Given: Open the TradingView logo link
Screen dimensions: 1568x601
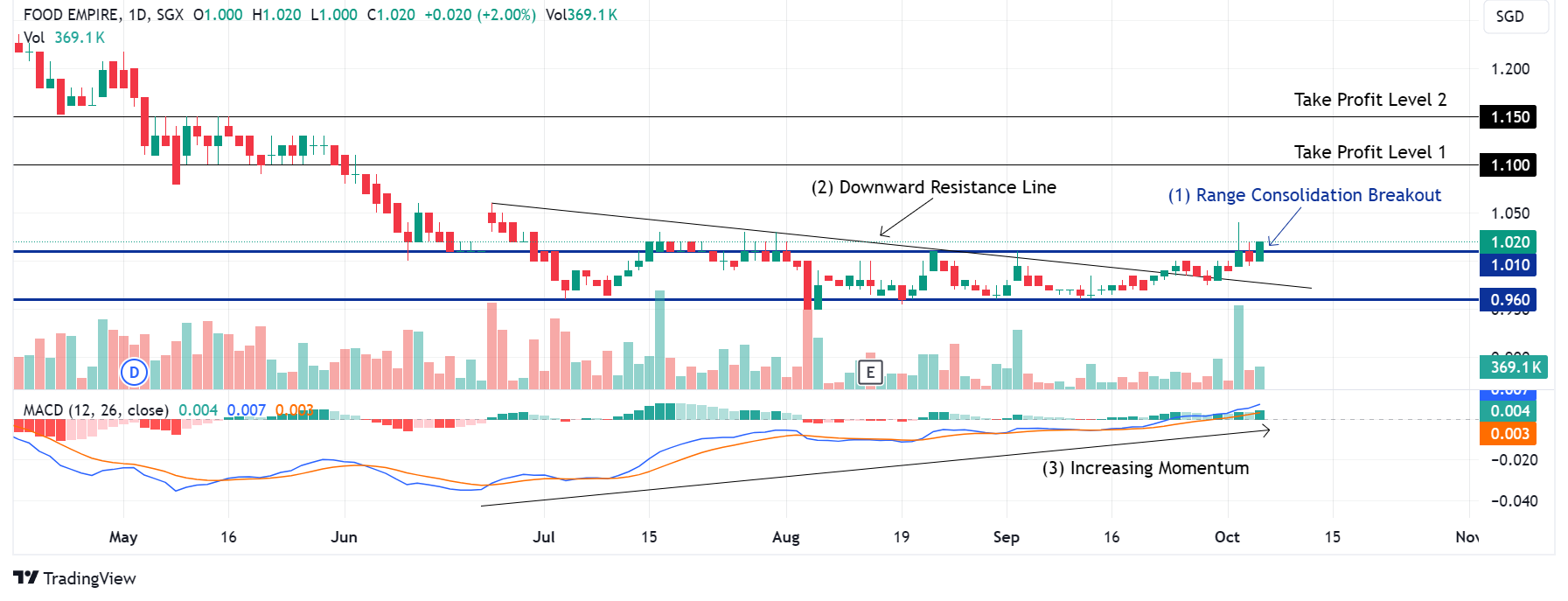Looking at the screenshot, I should tap(75, 578).
